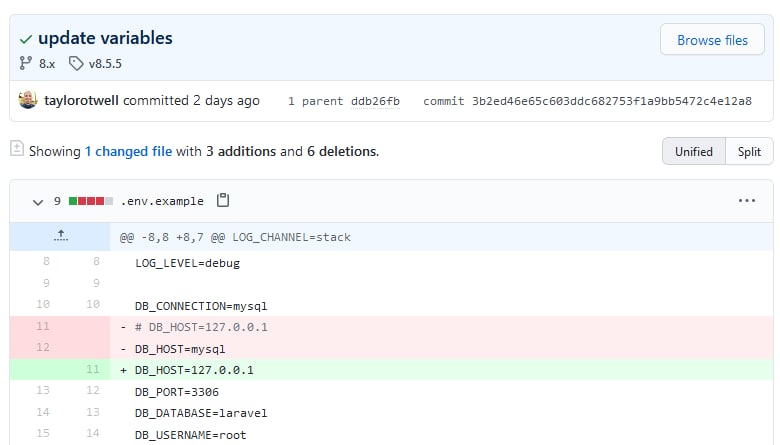The height and width of the screenshot is (445, 780).
Task: Click the hunk header @@ -8,8 +8,7 @@
Action: [x=172, y=237]
